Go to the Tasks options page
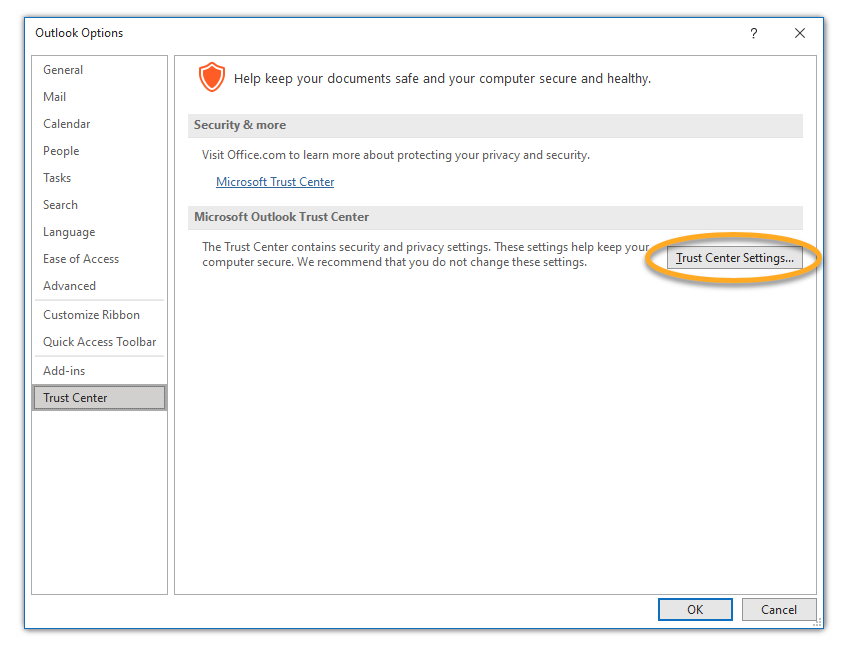Screen dimensions: 852x645 (x=57, y=178)
